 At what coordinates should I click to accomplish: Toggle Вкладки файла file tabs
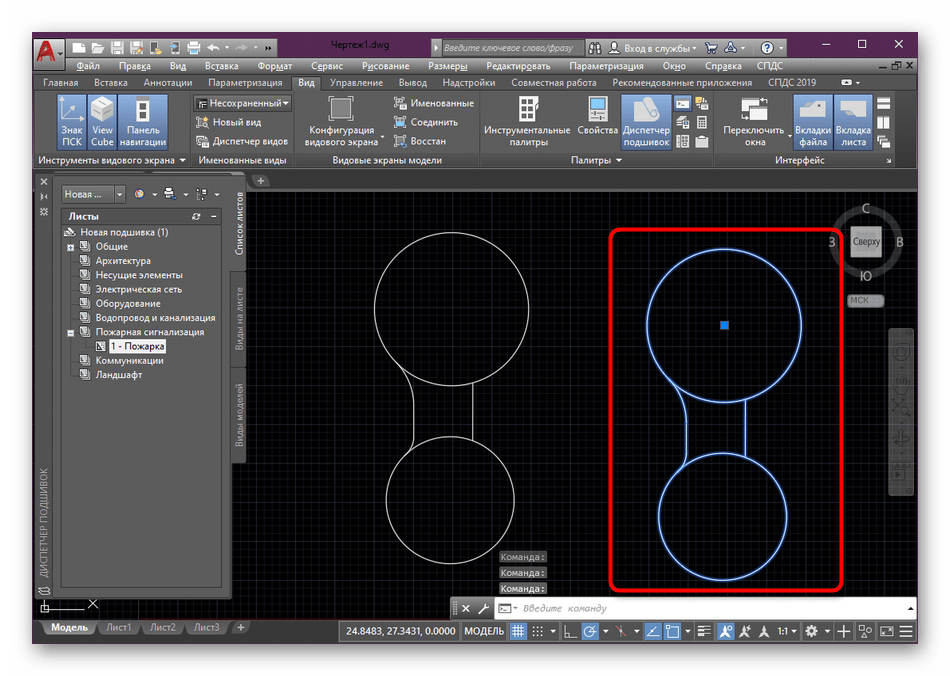pyautogui.click(x=812, y=122)
